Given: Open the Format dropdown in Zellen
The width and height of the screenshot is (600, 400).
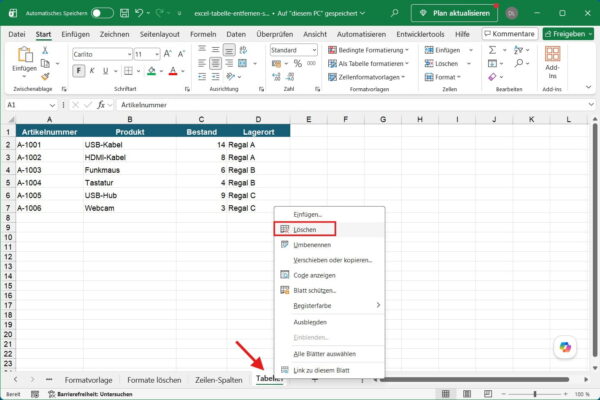Looking at the screenshot, I should point(443,77).
